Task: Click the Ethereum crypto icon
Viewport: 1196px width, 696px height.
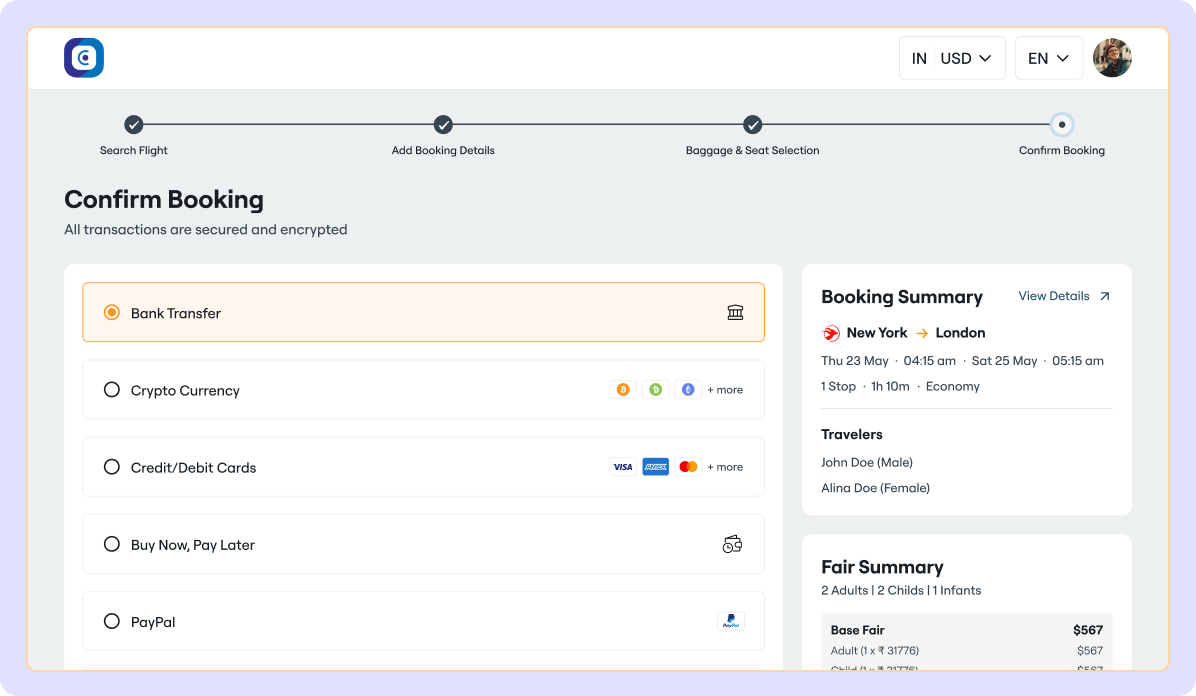Action: (687, 389)
